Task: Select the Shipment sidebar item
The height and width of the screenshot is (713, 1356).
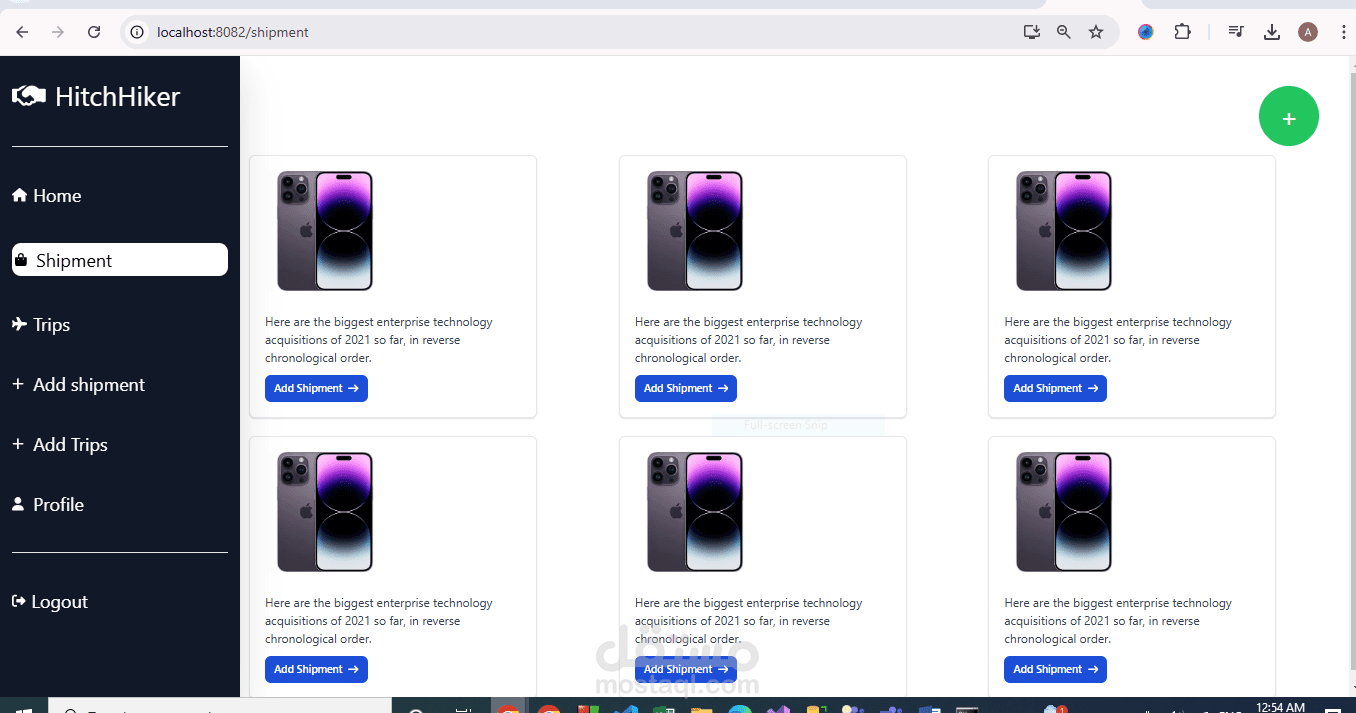Action: click(120, 260)
